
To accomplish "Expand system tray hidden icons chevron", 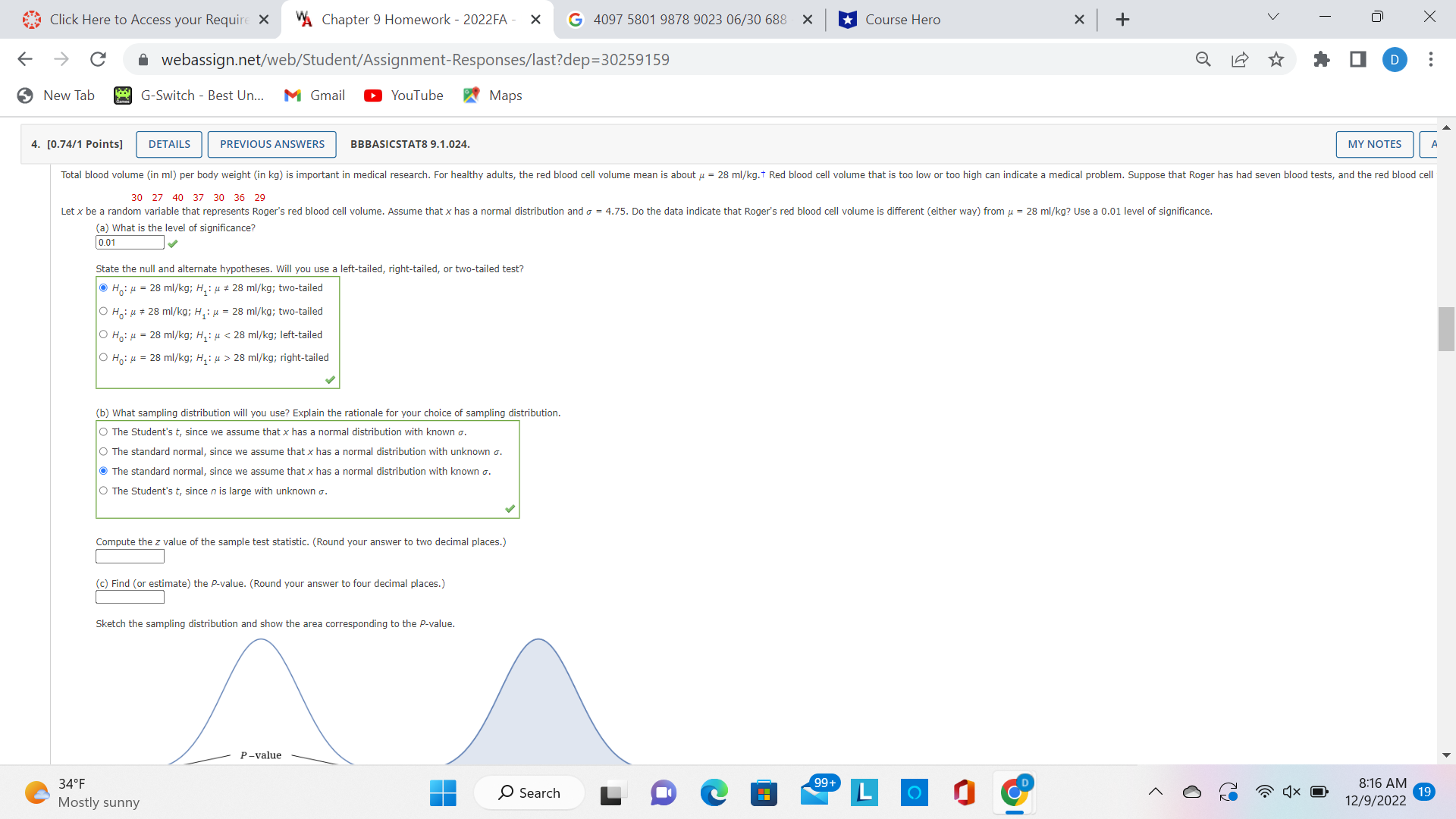I will (1155, 792).
